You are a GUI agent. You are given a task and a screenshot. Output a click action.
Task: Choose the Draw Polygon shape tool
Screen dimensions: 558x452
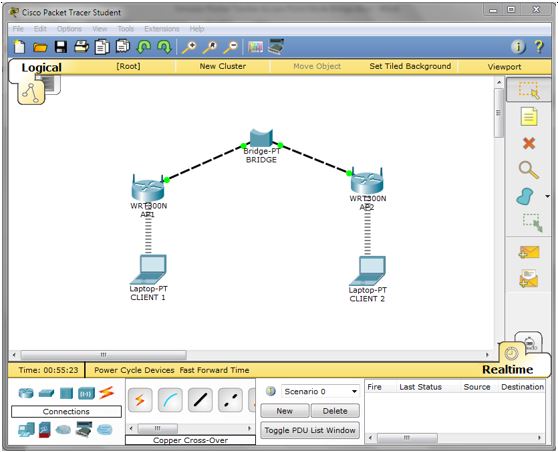[525, 196]
